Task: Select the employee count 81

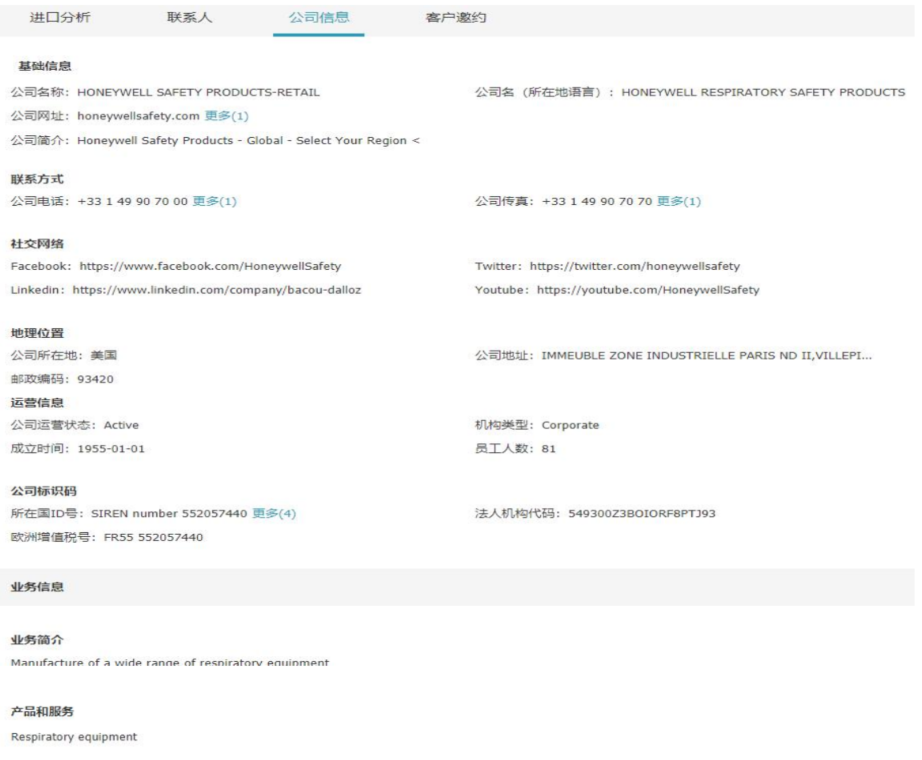Action: click(548, 449)
